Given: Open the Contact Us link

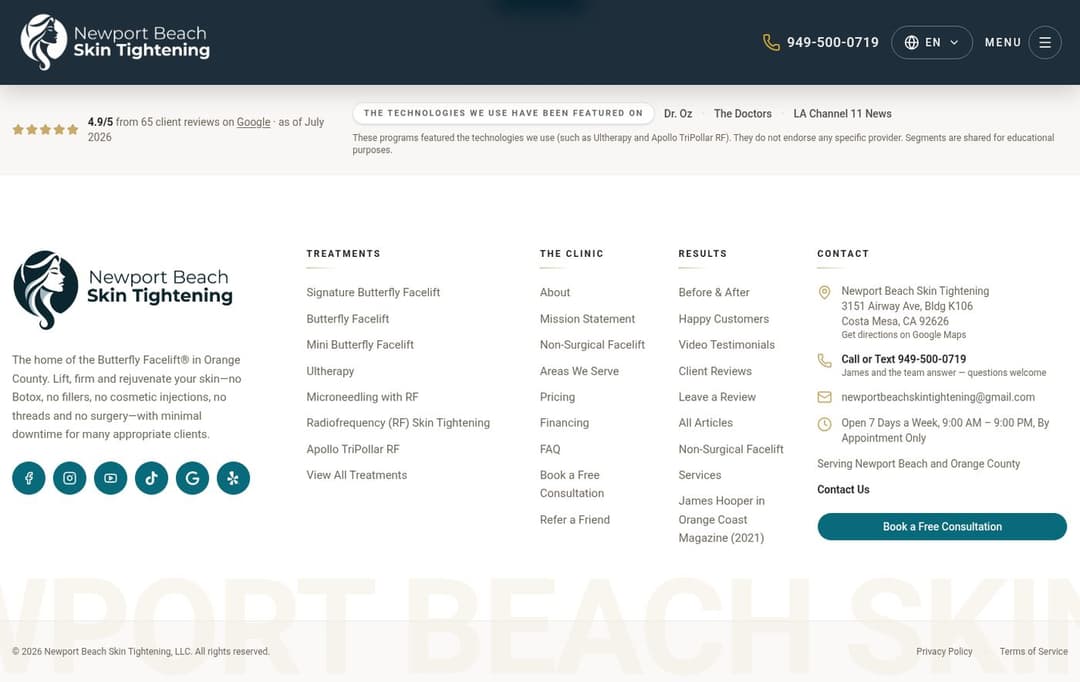Looking at the screenshot, I should [x=843, y=489].
